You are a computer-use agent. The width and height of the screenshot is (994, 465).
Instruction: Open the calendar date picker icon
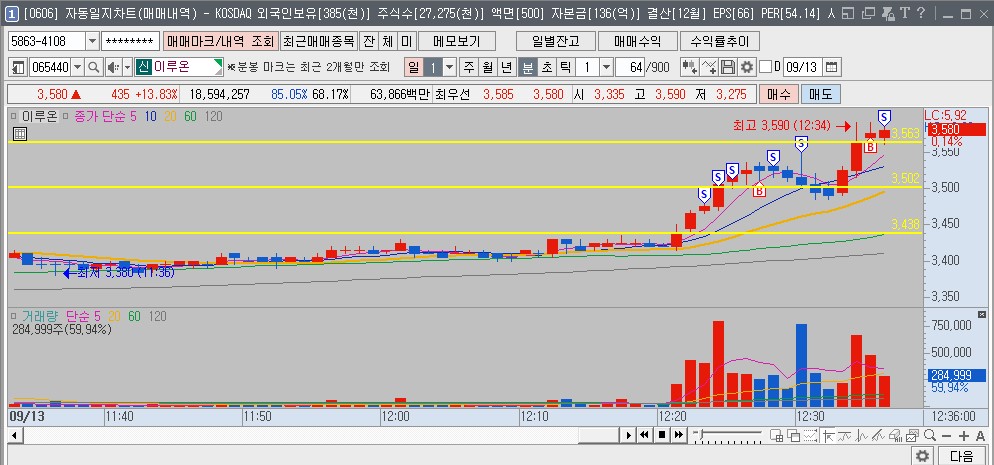point(832,67)
